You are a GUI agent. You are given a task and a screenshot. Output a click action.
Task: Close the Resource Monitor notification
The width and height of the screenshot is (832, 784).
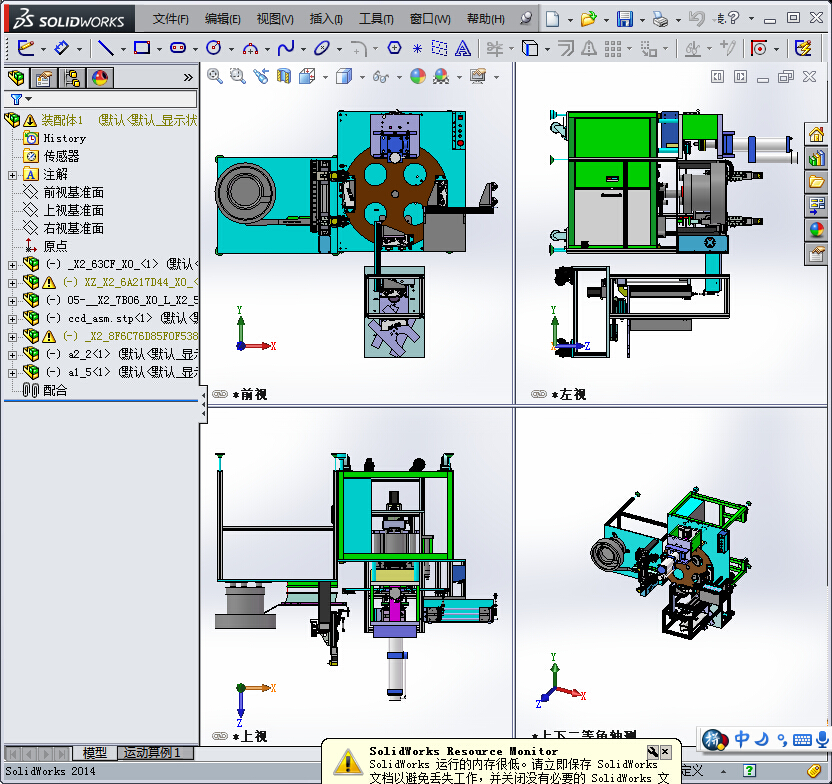[x=665, y=751]
